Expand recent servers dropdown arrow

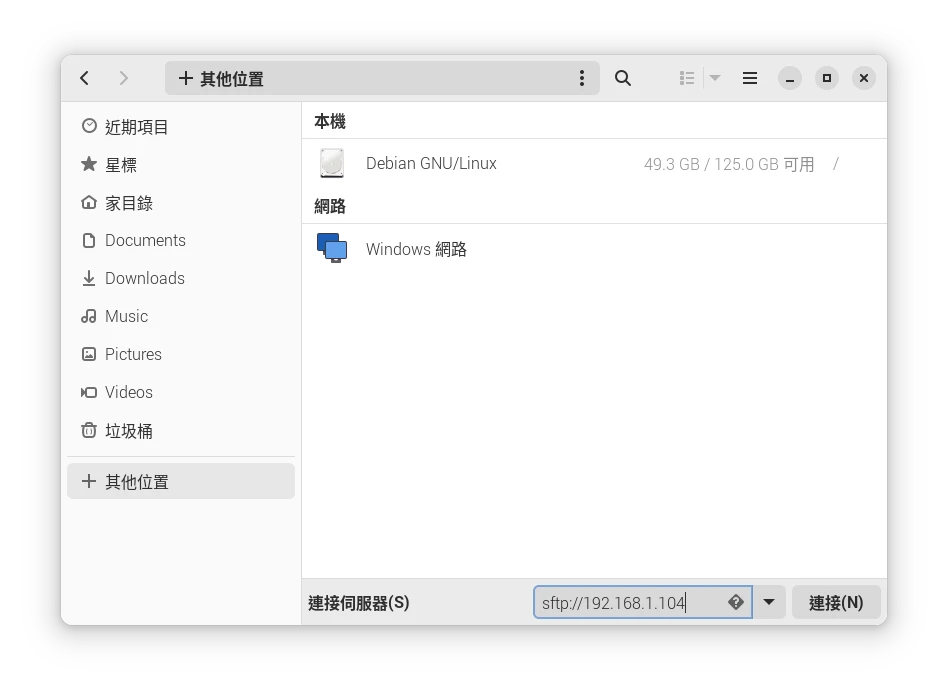(769, 602)
